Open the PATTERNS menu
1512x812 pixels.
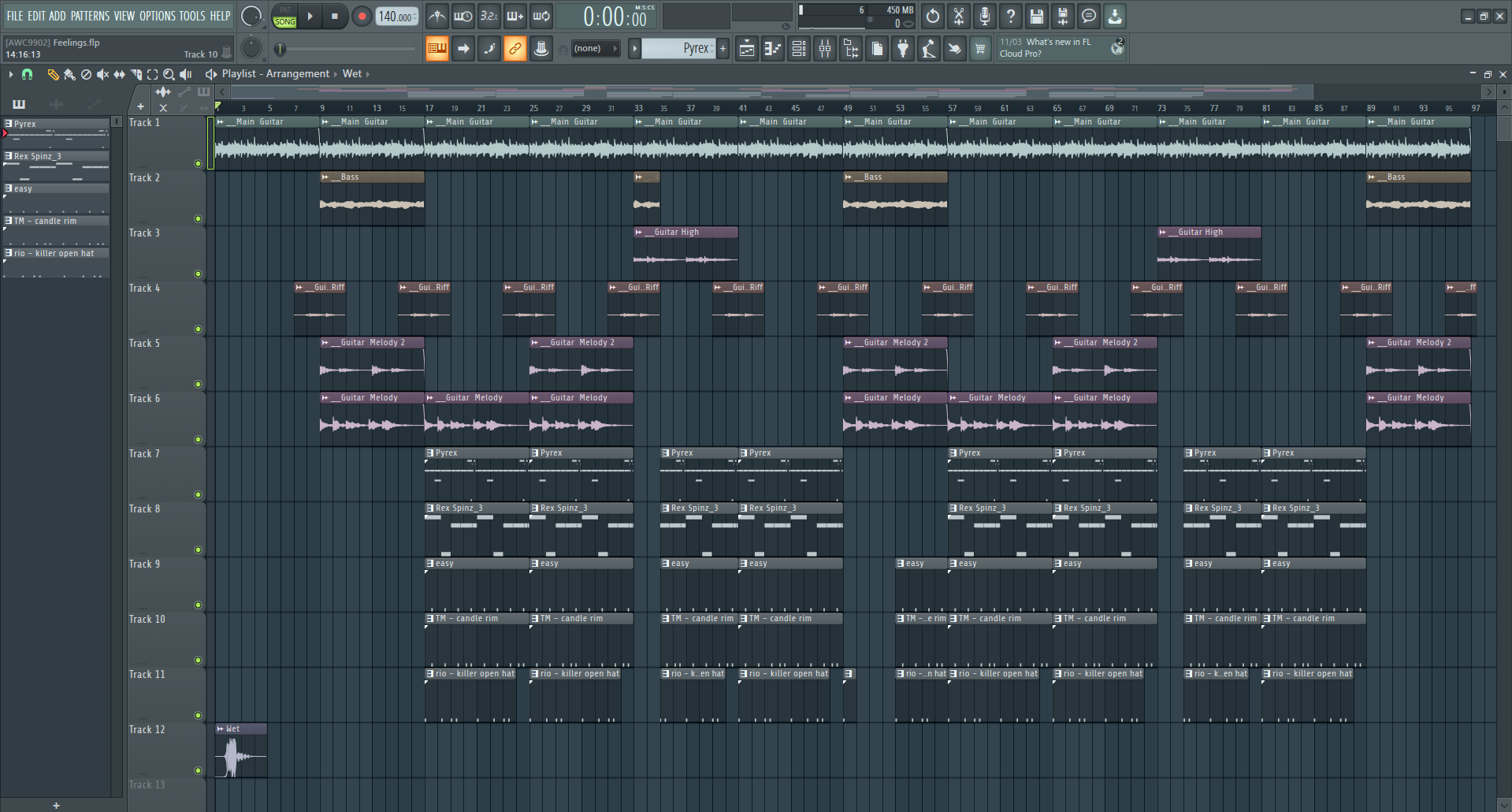pos(91,16)
